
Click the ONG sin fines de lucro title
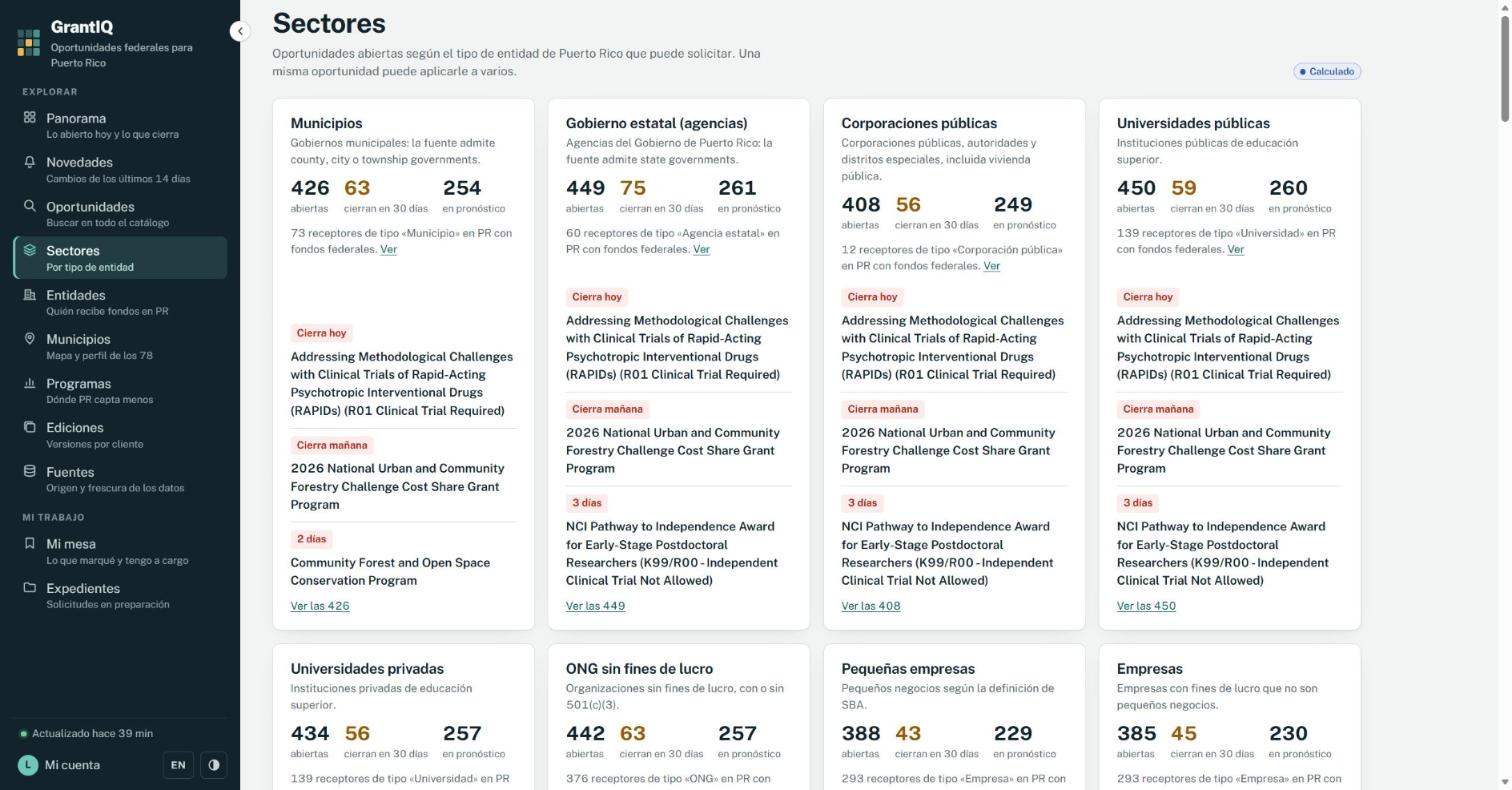(639, 669)
